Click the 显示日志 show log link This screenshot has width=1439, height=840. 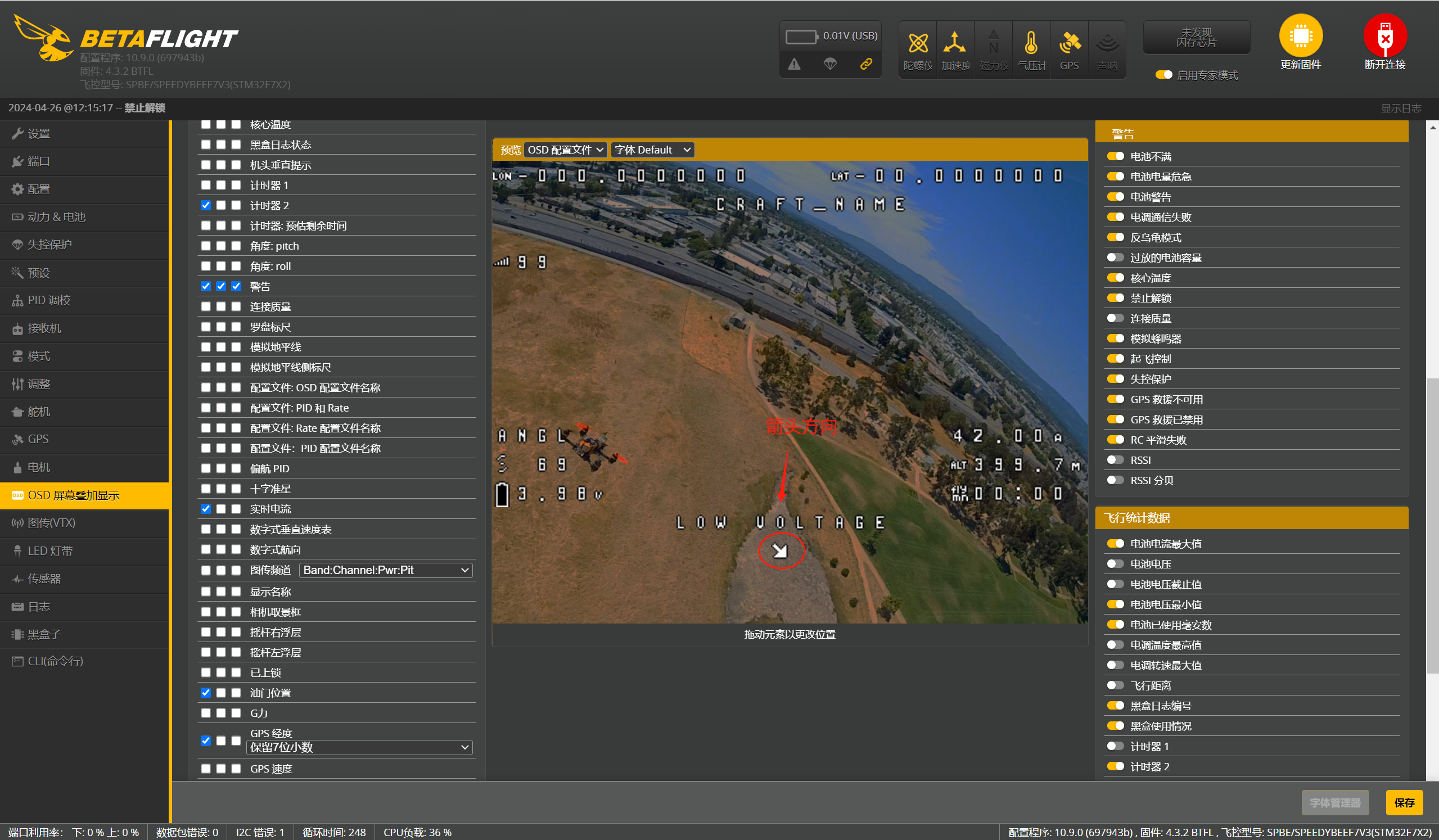1400,108
